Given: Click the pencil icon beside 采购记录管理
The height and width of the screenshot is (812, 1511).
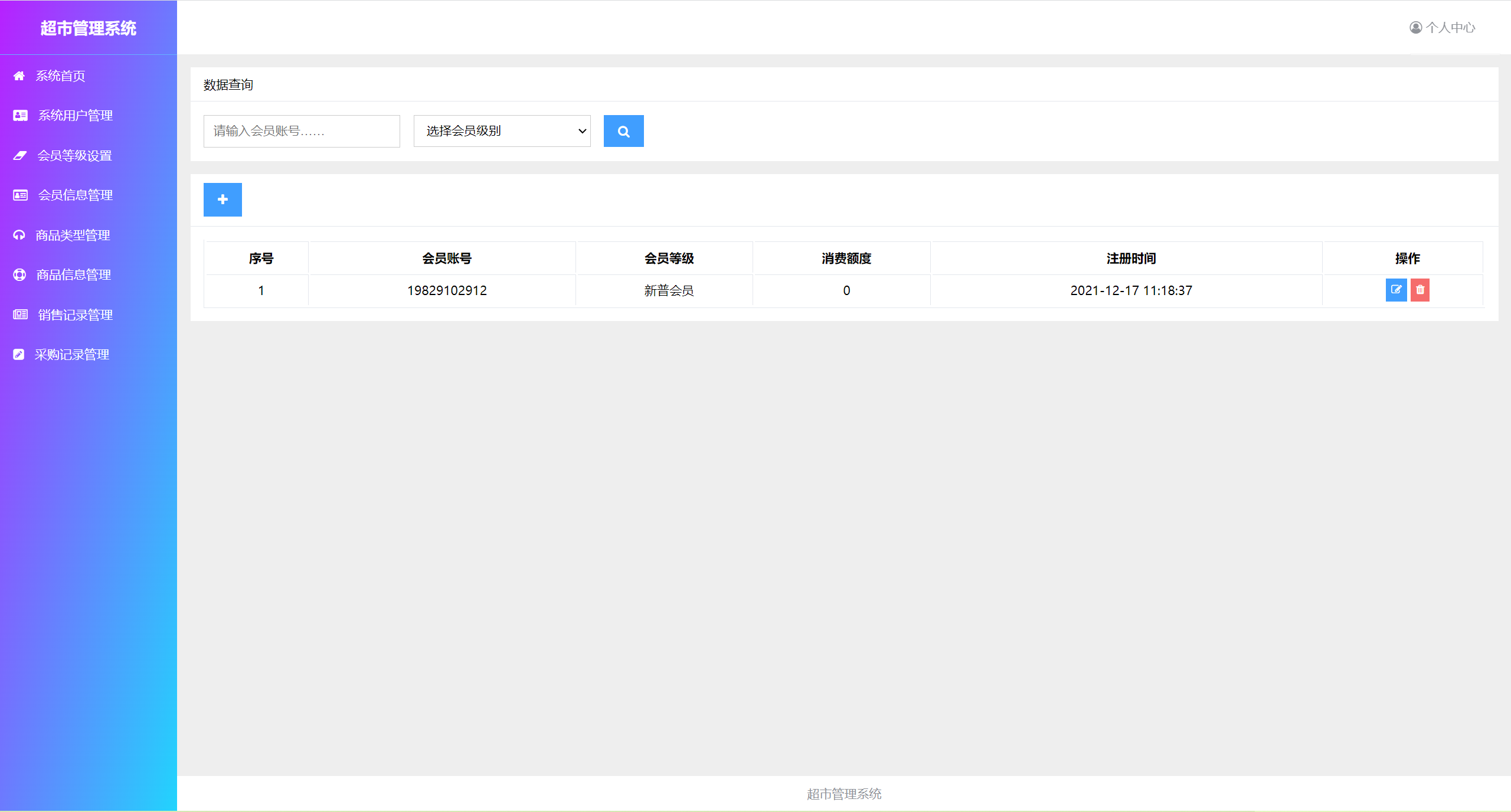Looking at the screenshot, I should click(x=19, y=355).
